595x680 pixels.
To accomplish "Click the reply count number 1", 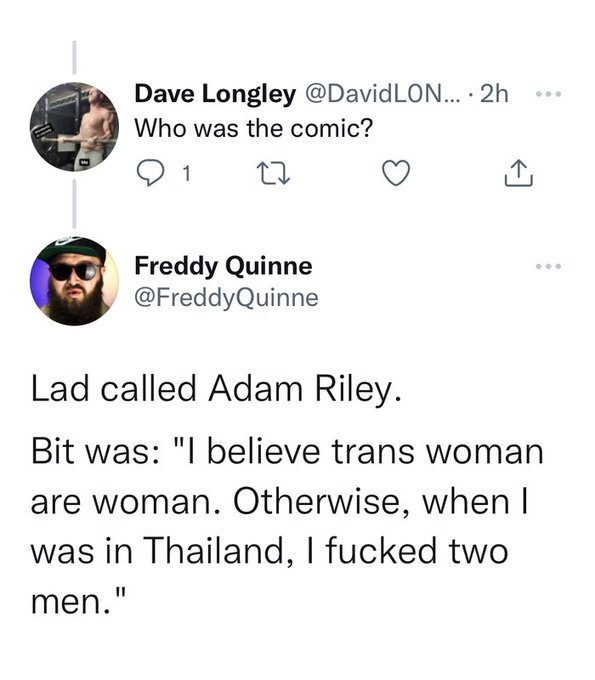I will (186, 173).
